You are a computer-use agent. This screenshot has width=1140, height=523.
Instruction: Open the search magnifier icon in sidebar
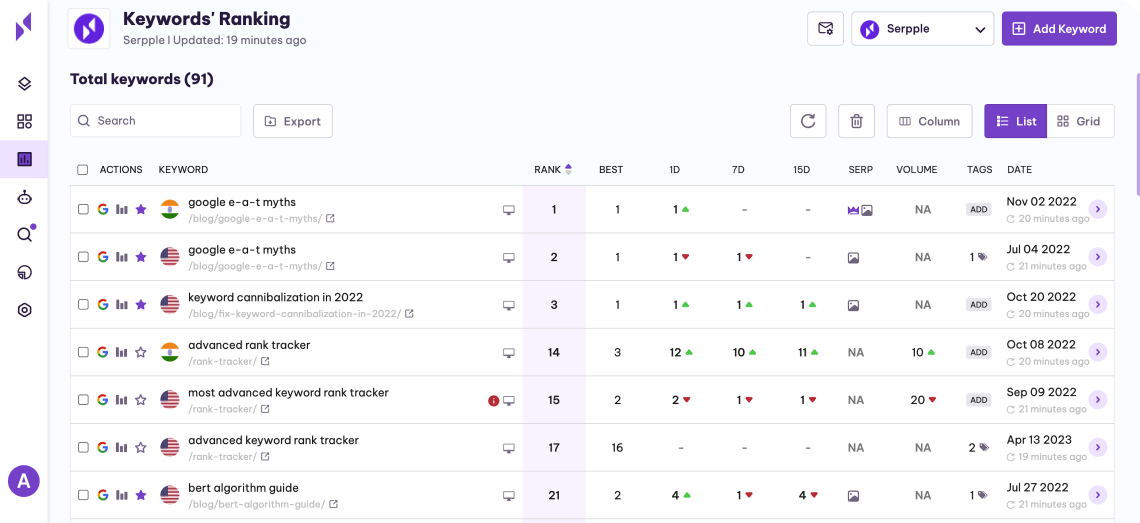tap(25, 234)
